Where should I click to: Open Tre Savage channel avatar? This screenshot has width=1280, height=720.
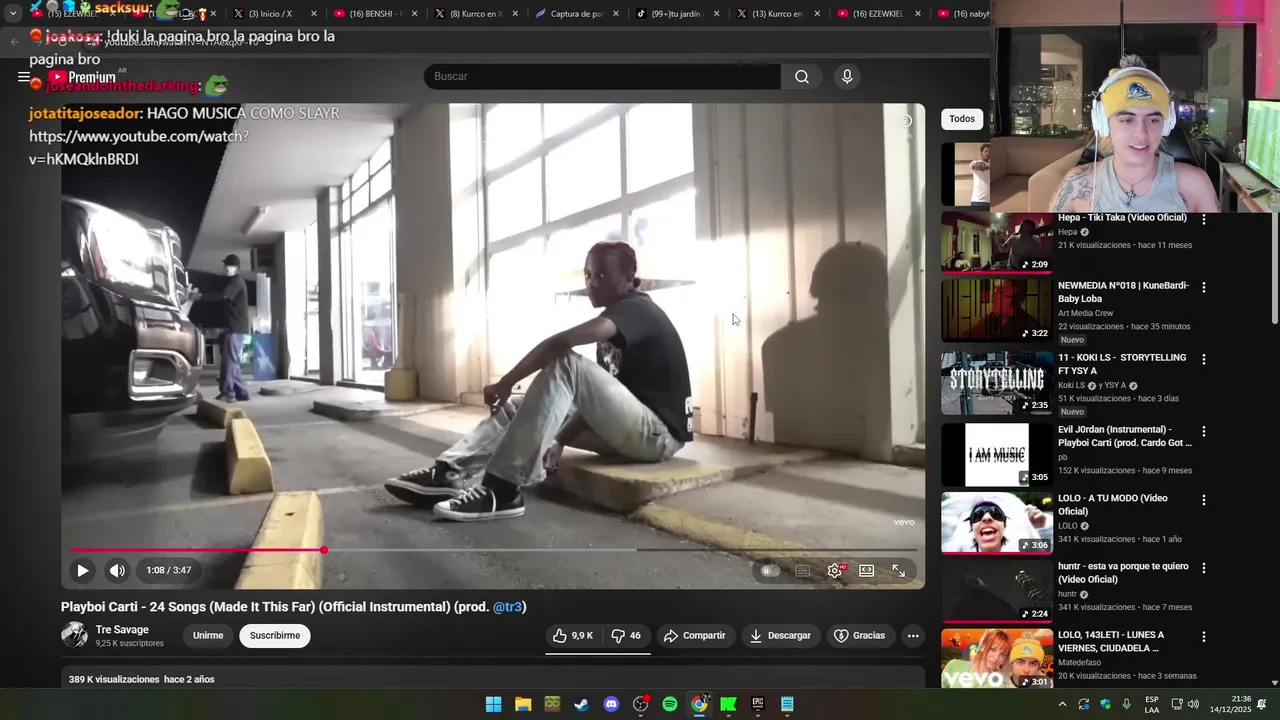click(x=74, y=635)
